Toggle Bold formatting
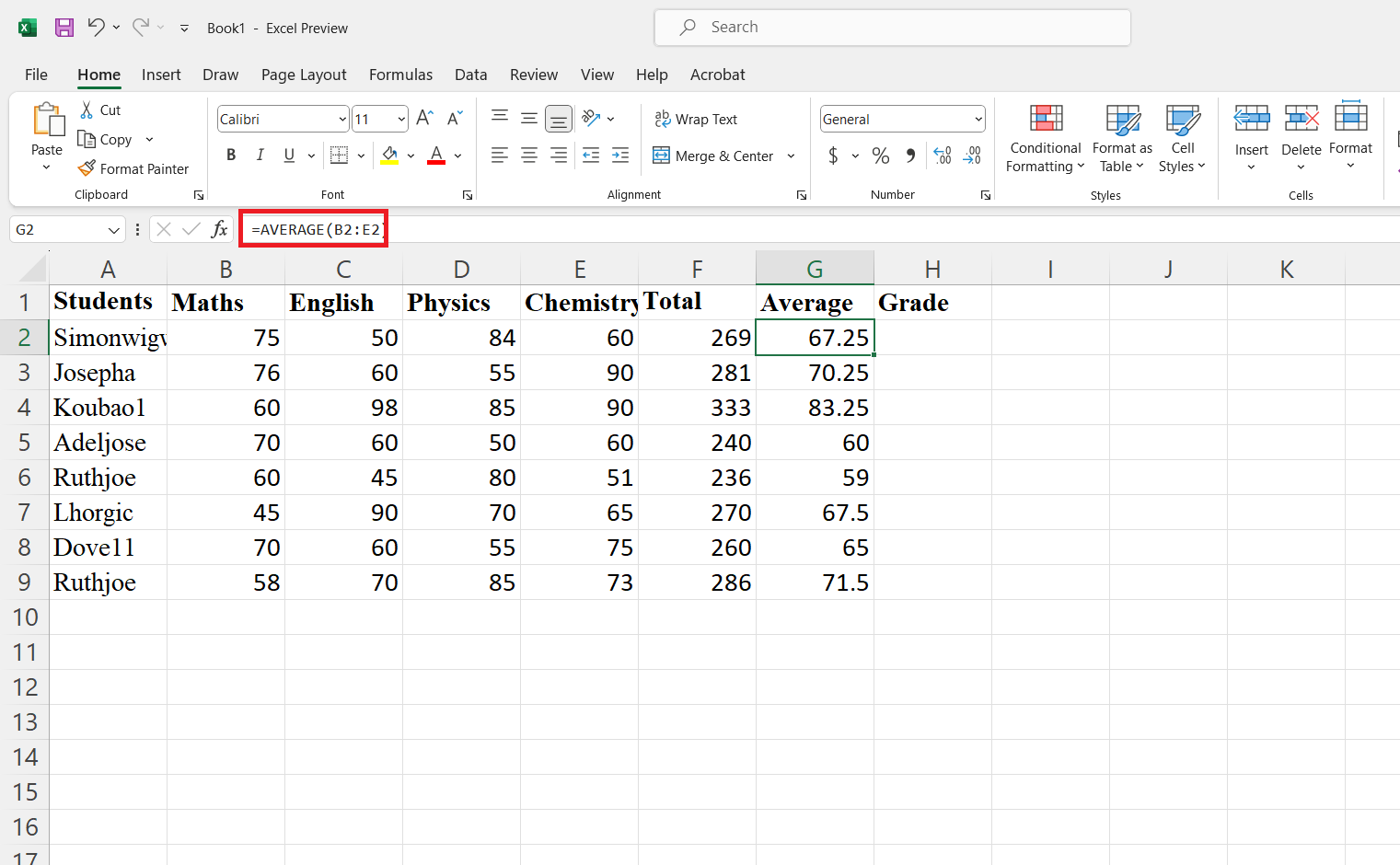 (231, 156)
